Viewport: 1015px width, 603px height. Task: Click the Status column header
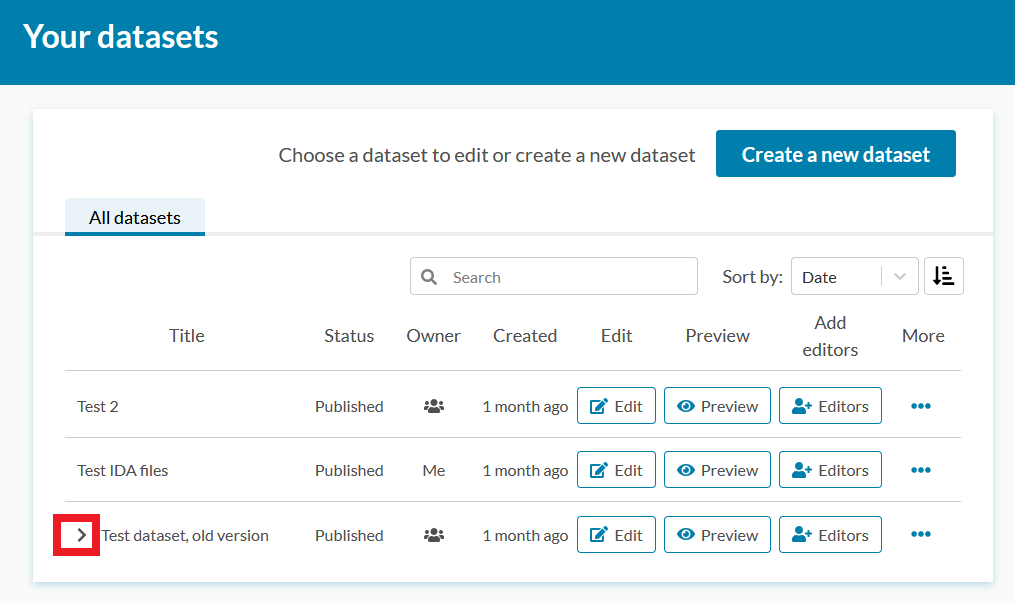[x=349, y=336]
